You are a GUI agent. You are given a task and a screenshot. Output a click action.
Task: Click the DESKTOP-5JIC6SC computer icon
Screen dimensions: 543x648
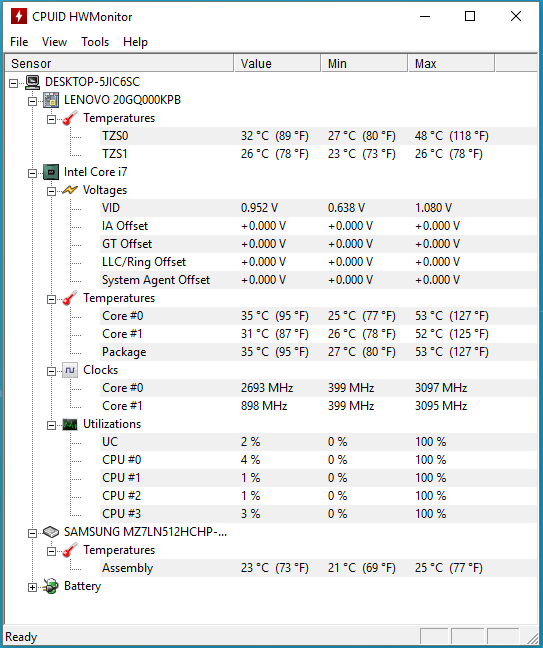[33, 82]
